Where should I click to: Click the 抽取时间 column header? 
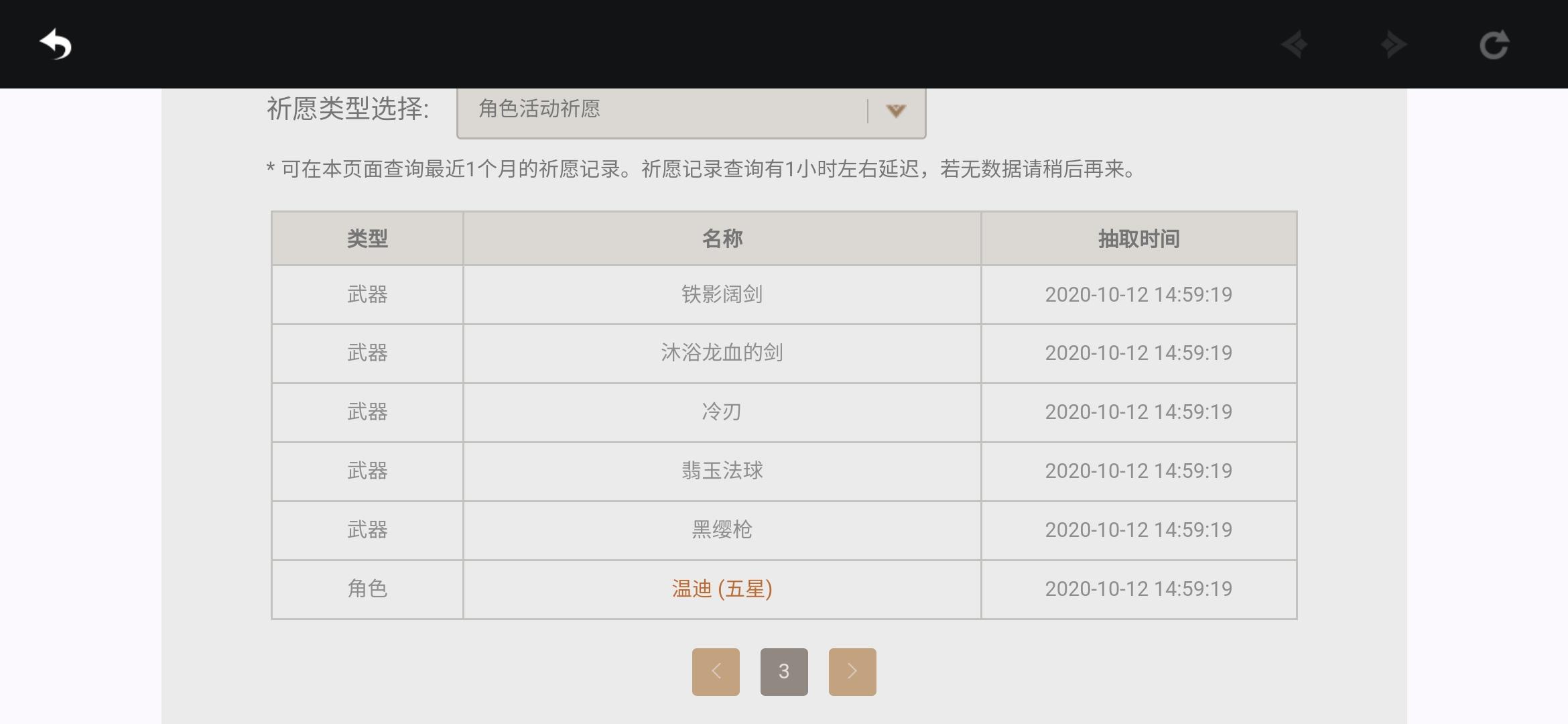pyautogui.click(x=1138, y=239)
